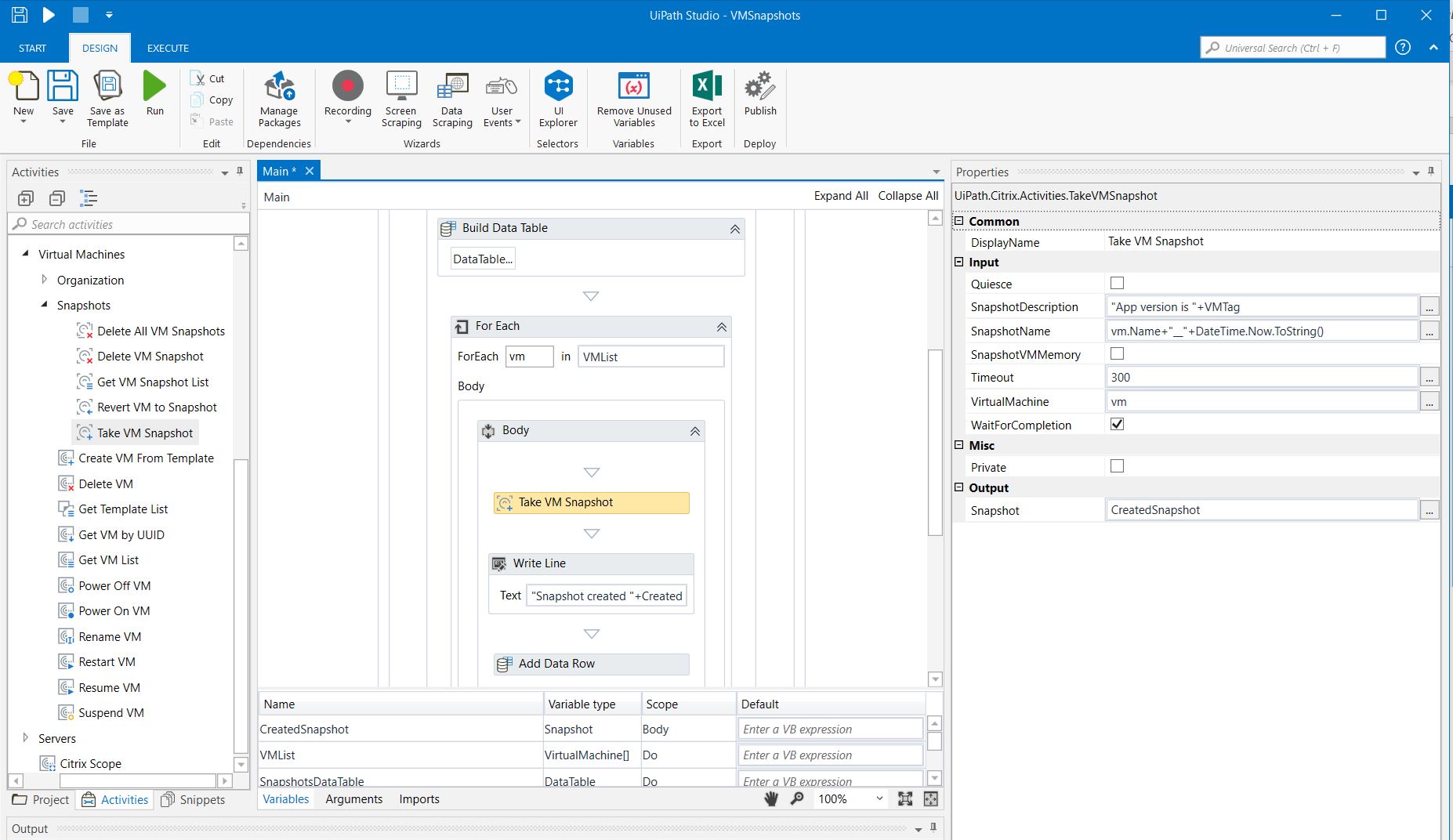1453x840 pixels.
Task: Collapse the Common properties section
Action: 958,221
